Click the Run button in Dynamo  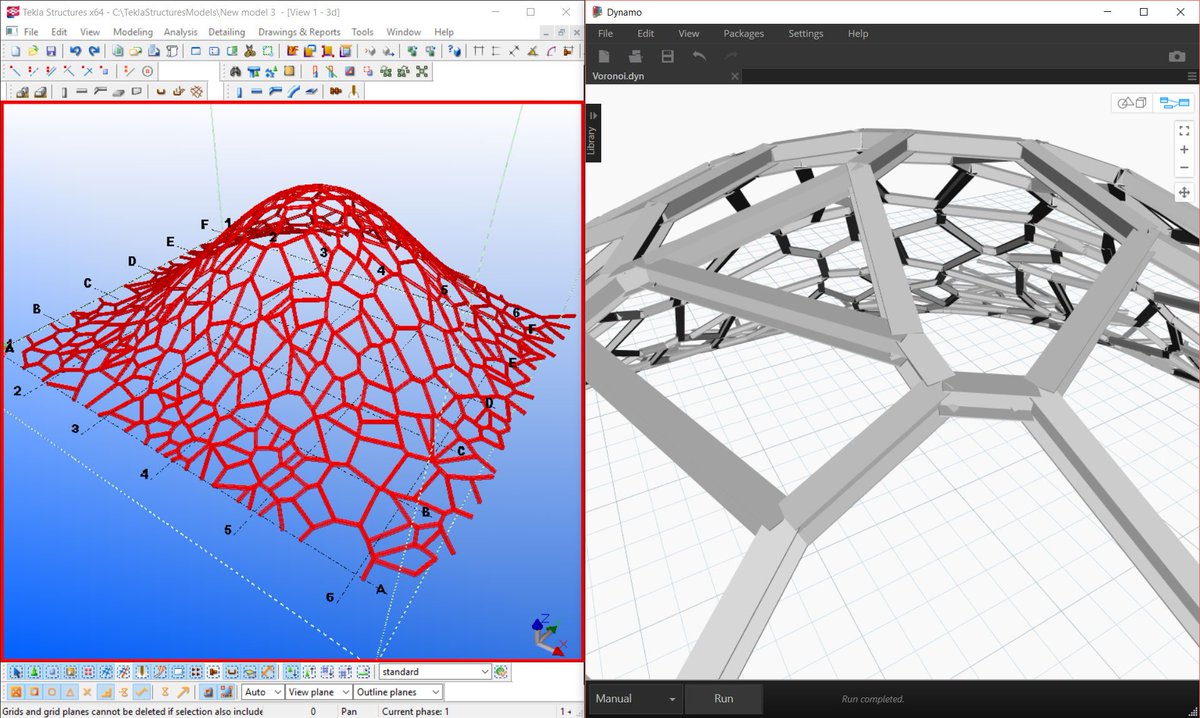coord(723,698)
